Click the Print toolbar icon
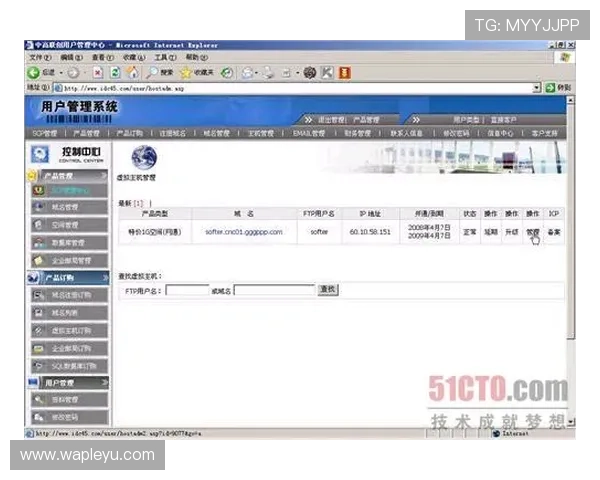Image resolution: width=600 pixels, height=480 pixels. [x=269, y=73]
